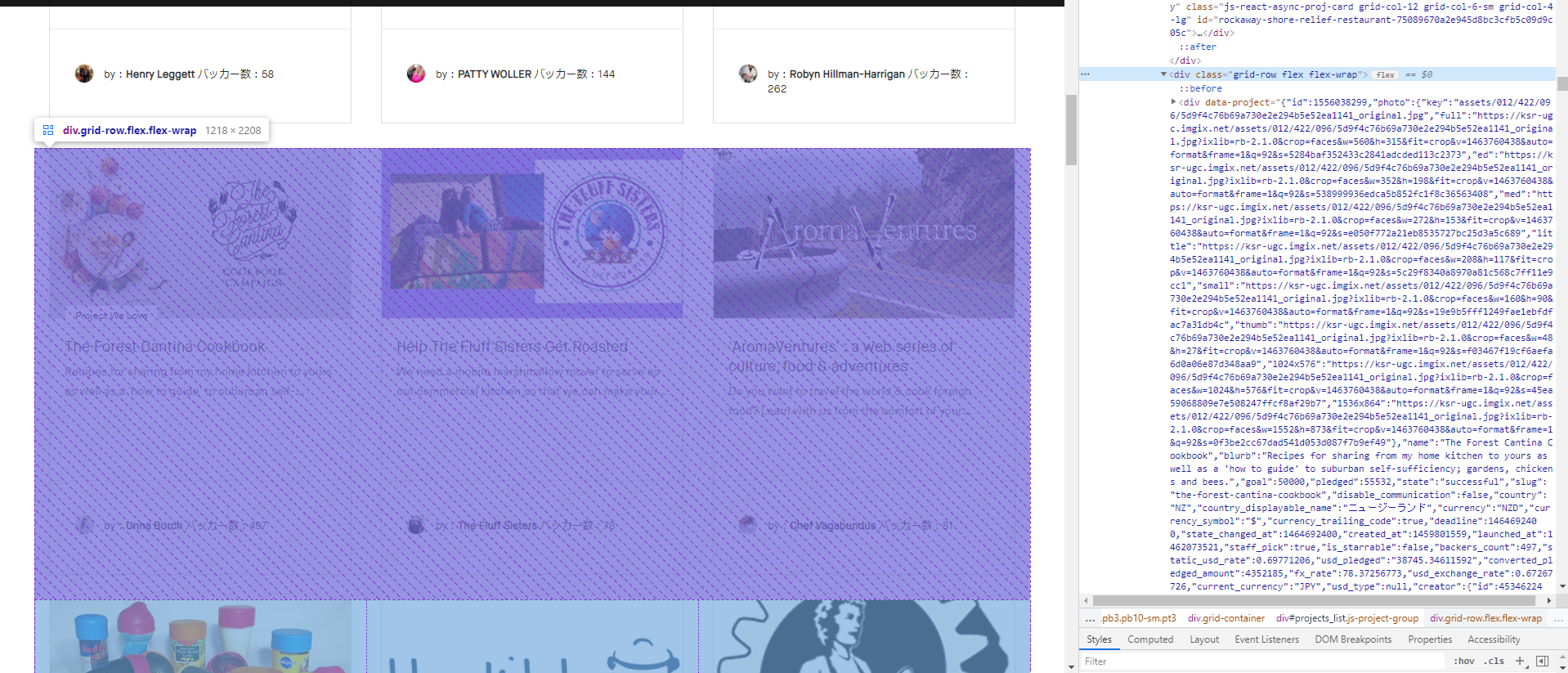The height and width of the screenshot is (673, 1568).
Task: Click the AromaVentures blurb 'Do you want to travel'
Action: click(850, 401)
